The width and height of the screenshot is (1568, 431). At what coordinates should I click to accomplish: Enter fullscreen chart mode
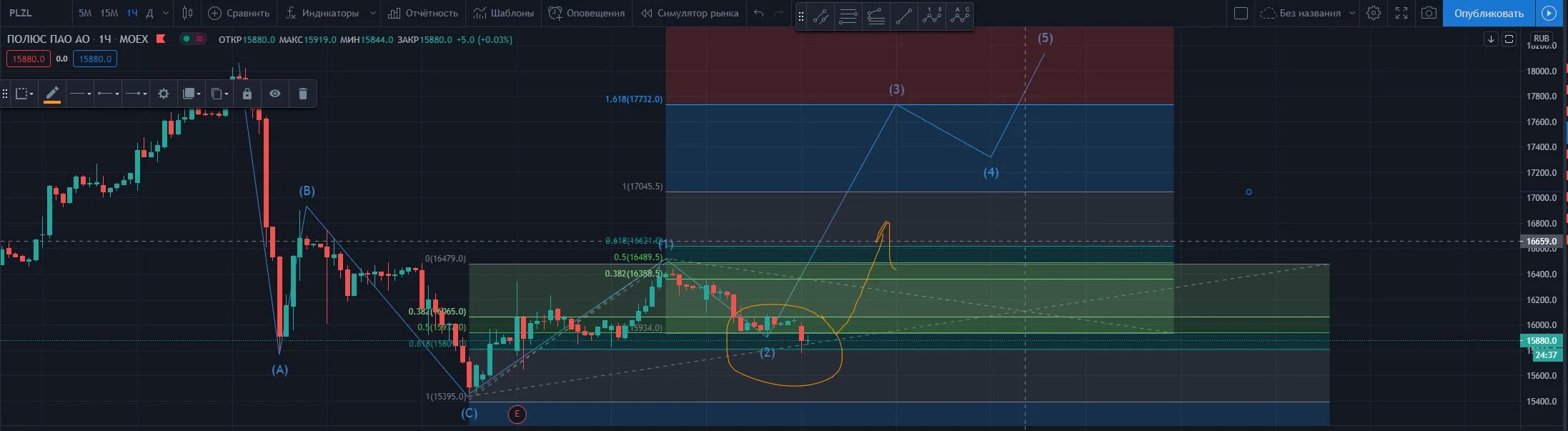(1401, 13)
